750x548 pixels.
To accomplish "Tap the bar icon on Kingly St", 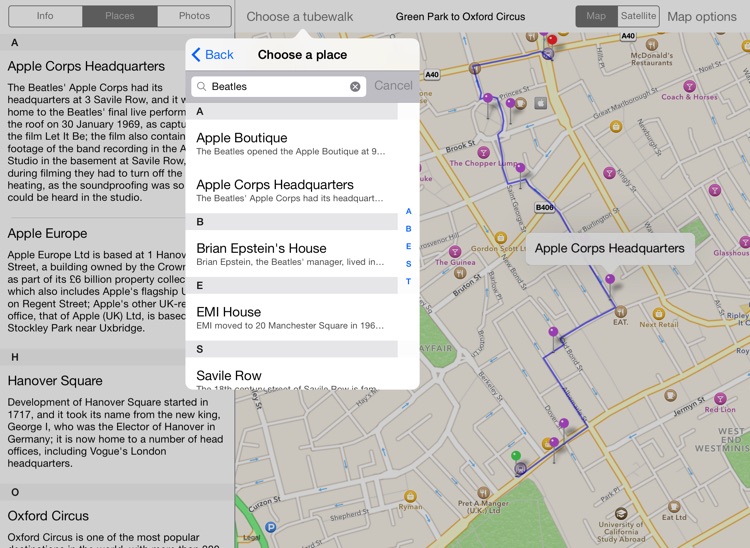I will [x=609, y=173].
